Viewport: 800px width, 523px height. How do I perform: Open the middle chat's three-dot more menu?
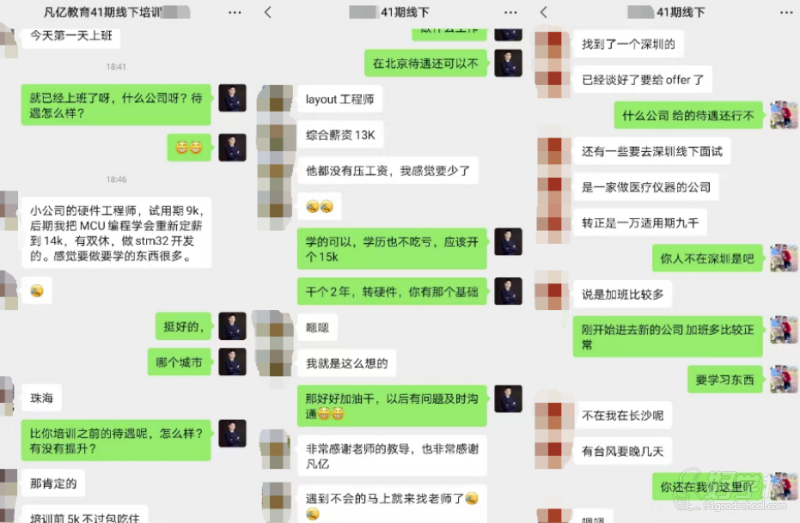click(x=511, y=12)
